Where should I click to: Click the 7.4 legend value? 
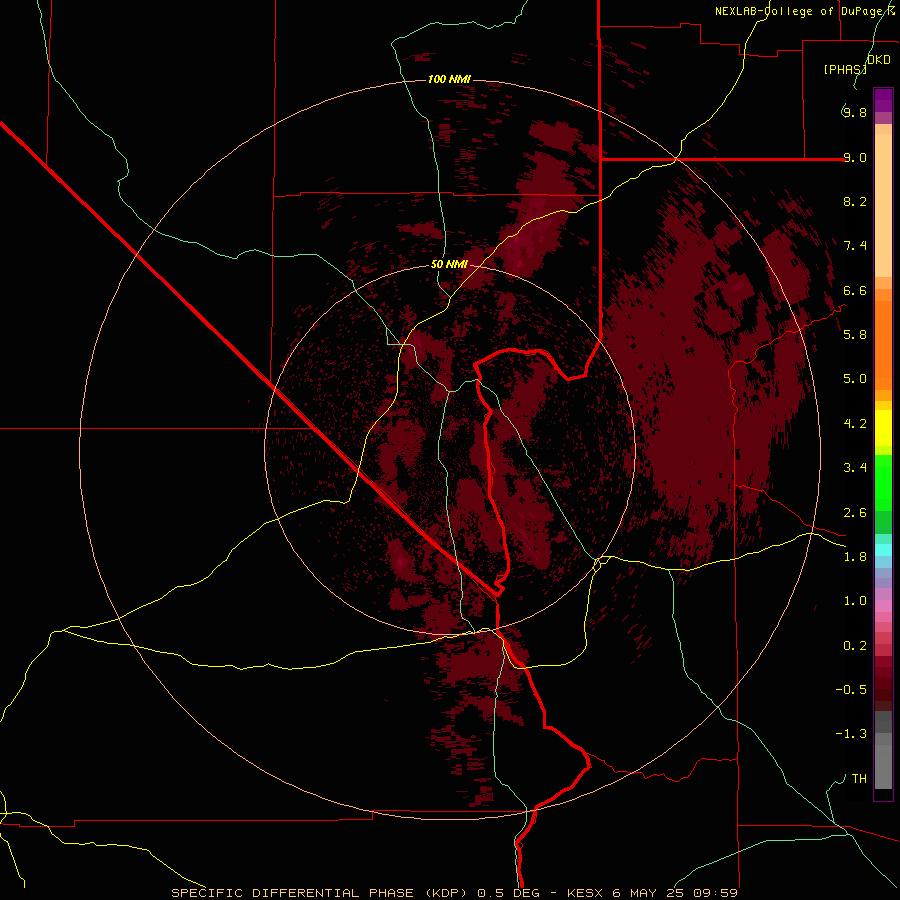(855, 246)
